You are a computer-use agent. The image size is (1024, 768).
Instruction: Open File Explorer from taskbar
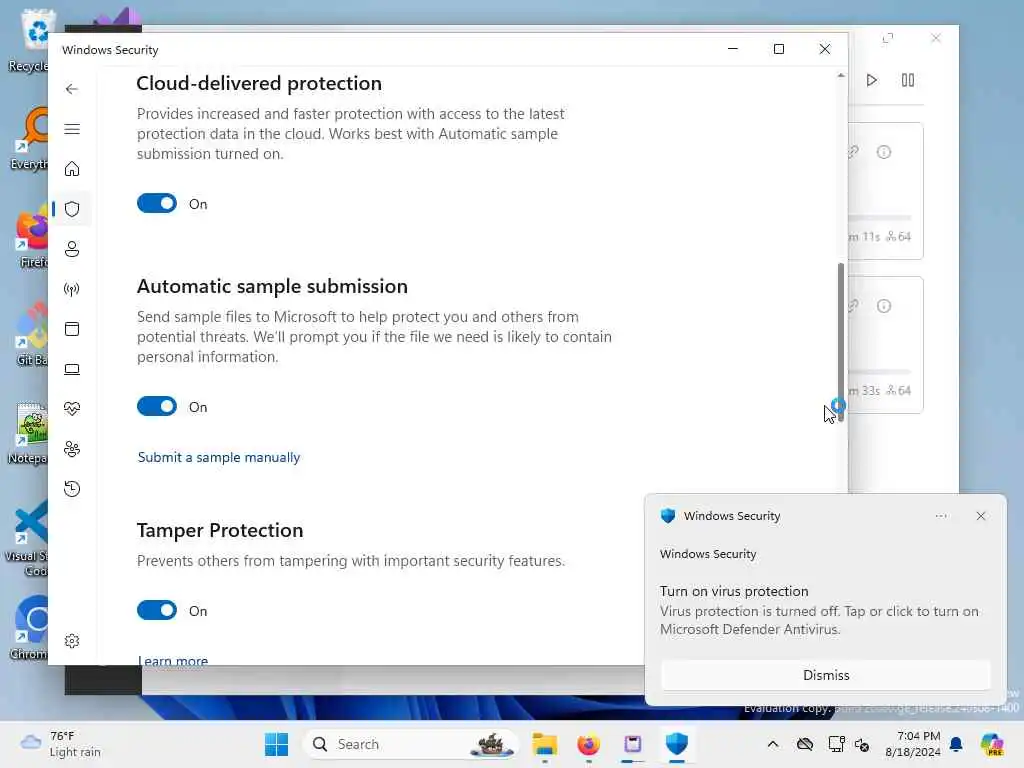(545, 744)
